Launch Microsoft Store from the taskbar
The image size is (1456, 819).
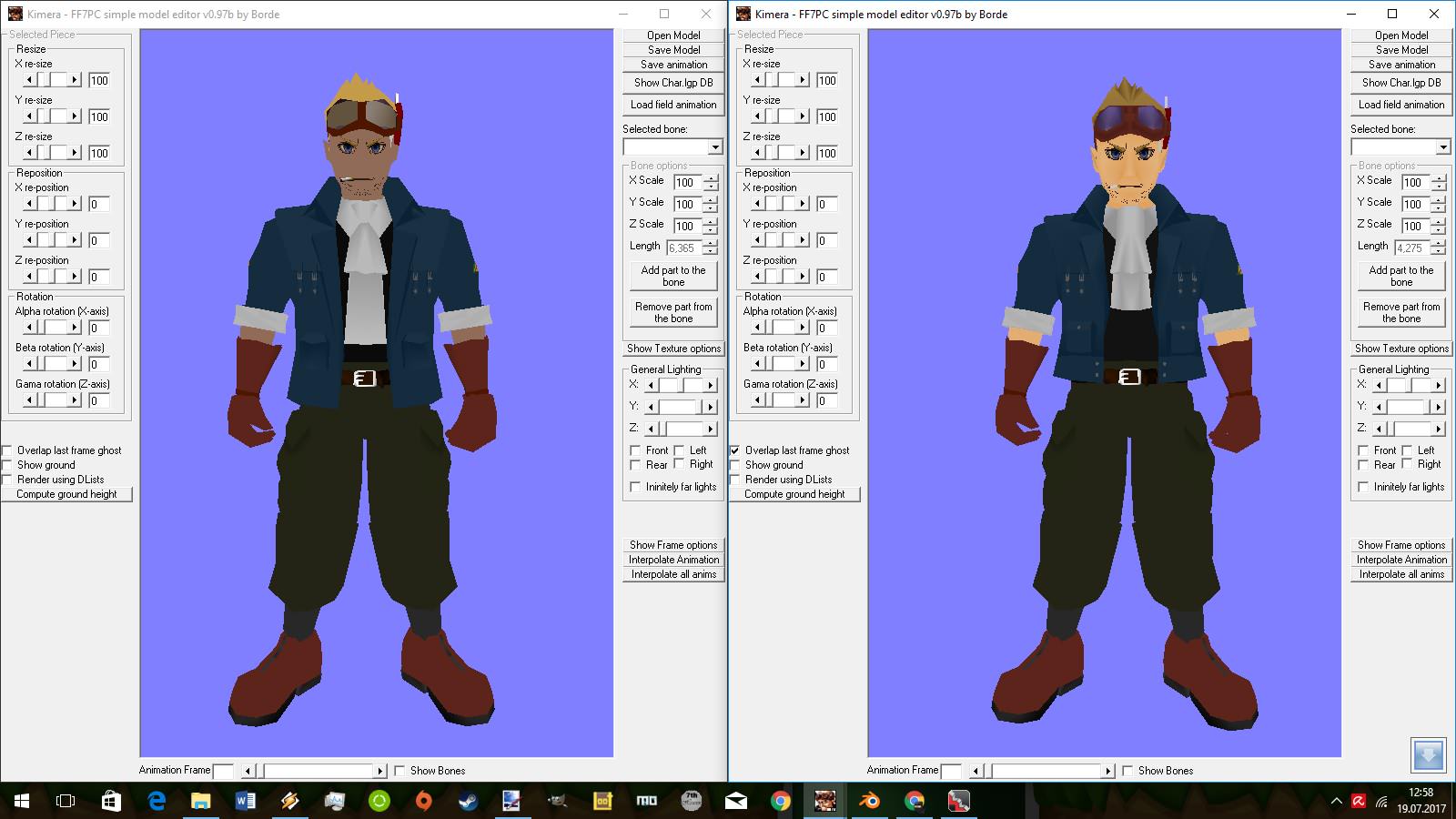pyautogui.click(x=111, y=801)
